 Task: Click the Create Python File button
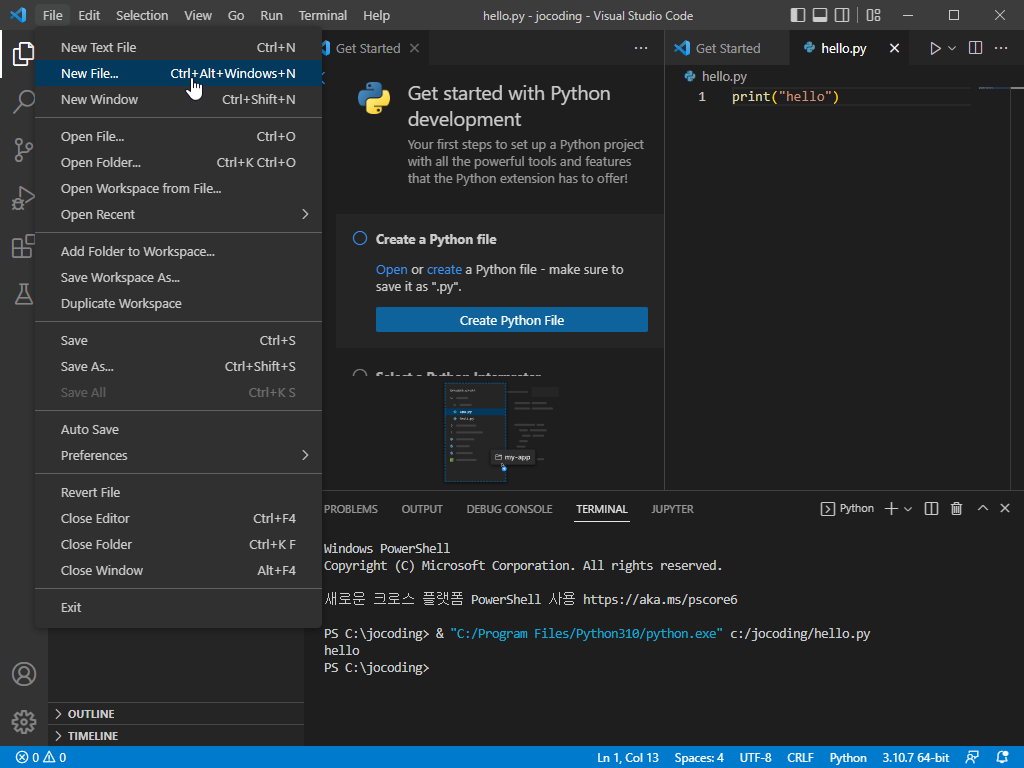pos(511,320)
